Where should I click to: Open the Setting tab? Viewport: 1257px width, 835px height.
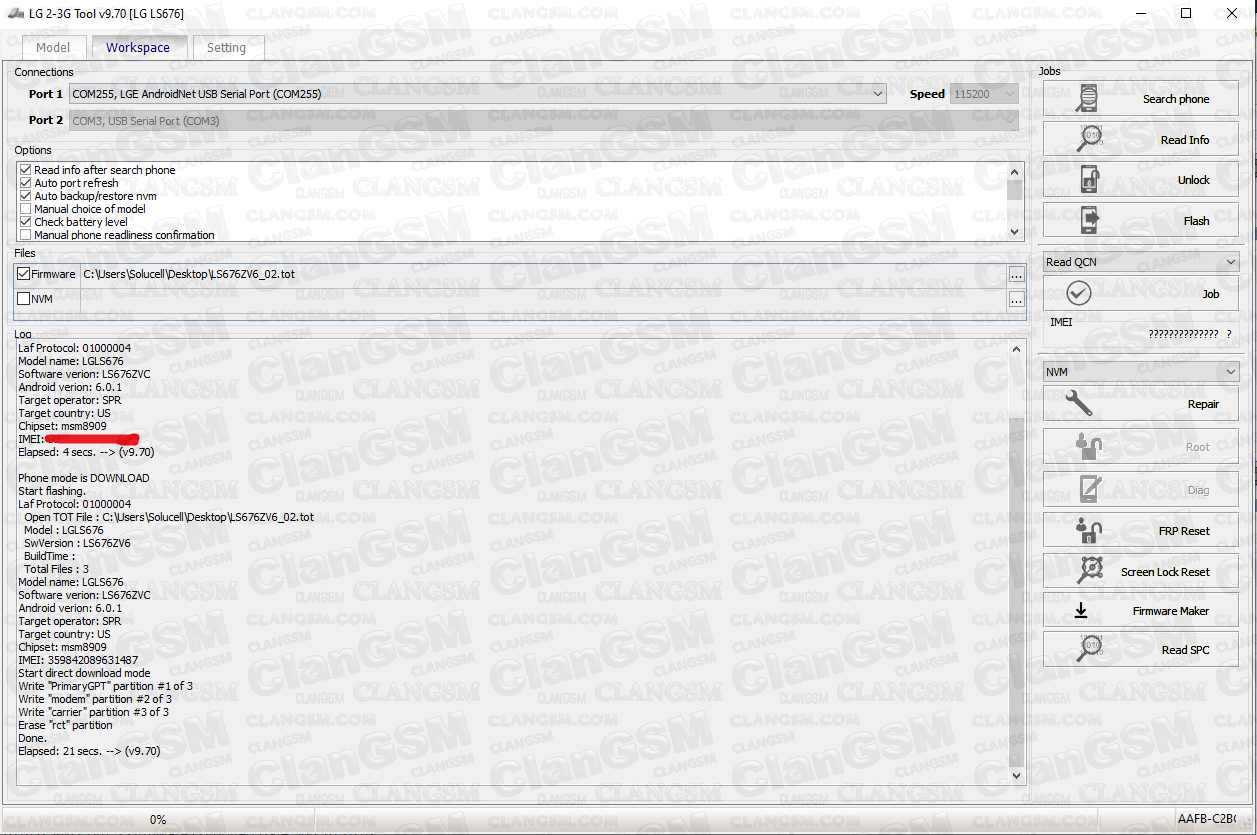click(x=226, y=47)
